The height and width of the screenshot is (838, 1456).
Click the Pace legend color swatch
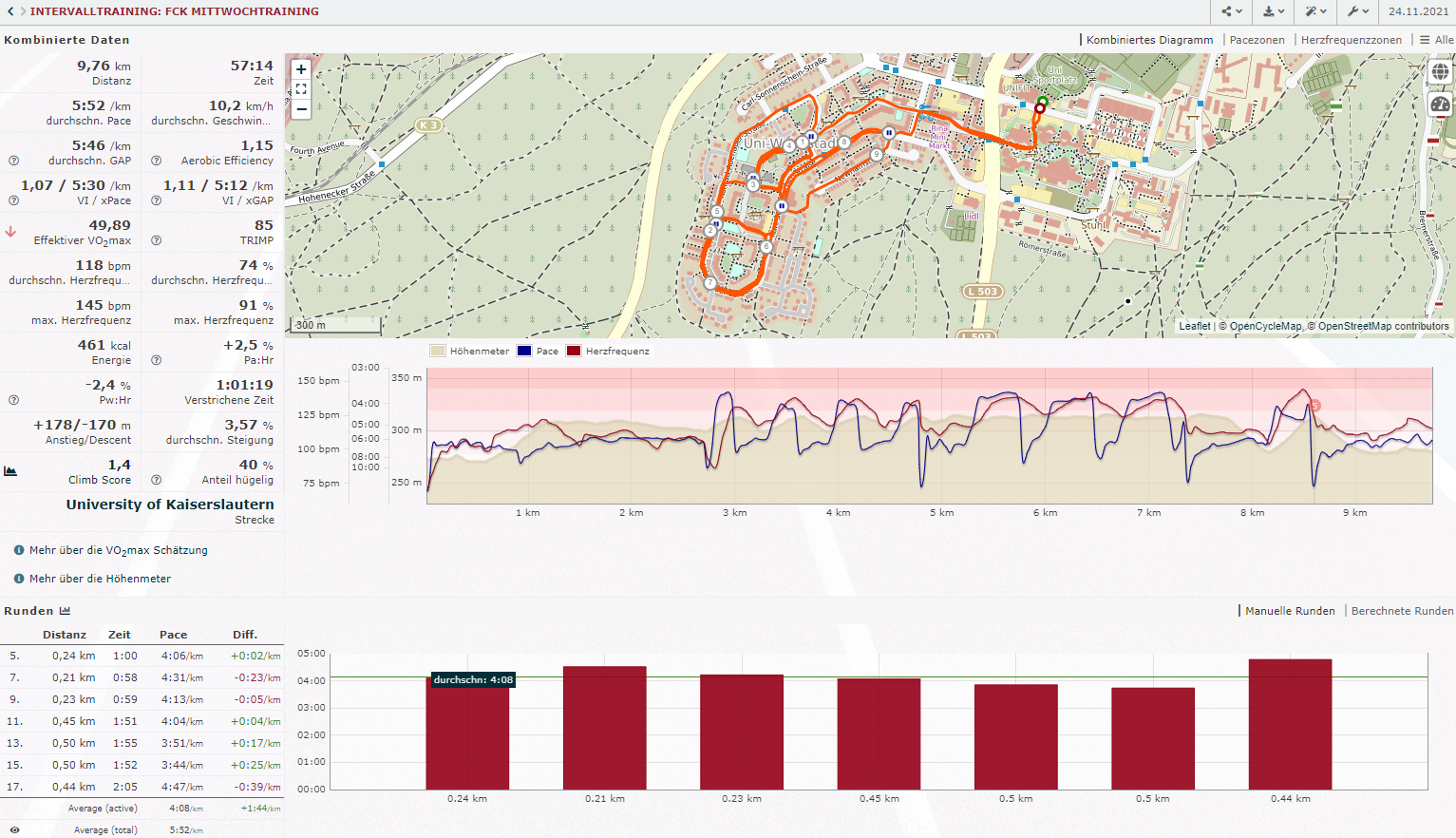click(524, 351)
